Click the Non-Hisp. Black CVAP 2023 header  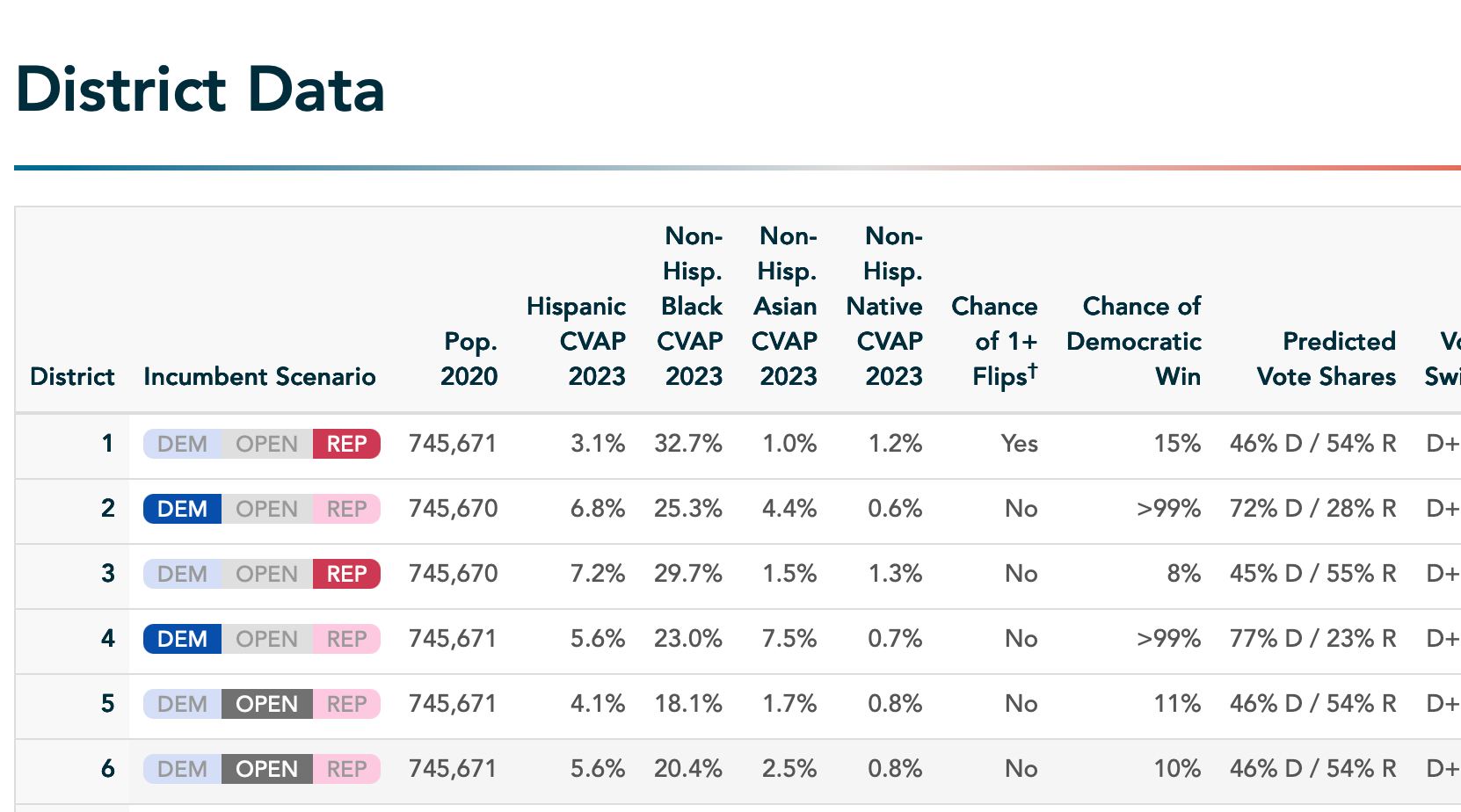point(691,306)
